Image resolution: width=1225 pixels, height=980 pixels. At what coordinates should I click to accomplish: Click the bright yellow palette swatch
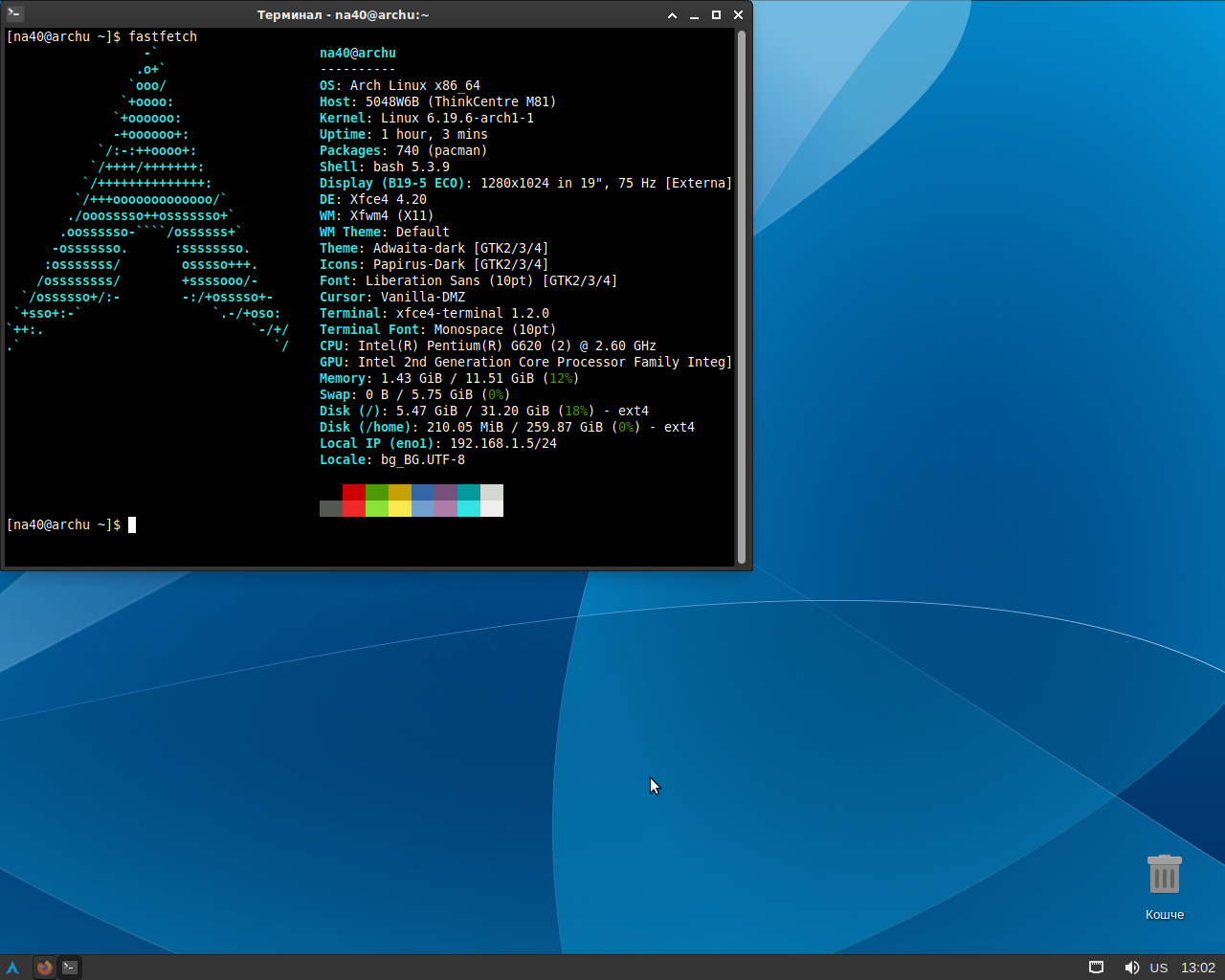[400, 508]
